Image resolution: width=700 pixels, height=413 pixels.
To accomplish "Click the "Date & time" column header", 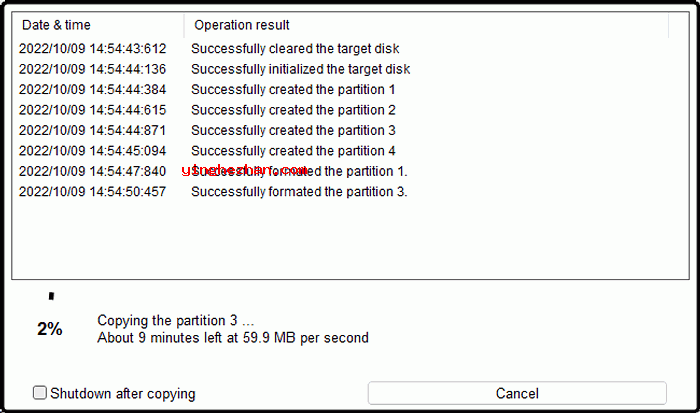I will click(x=56, y=25).
